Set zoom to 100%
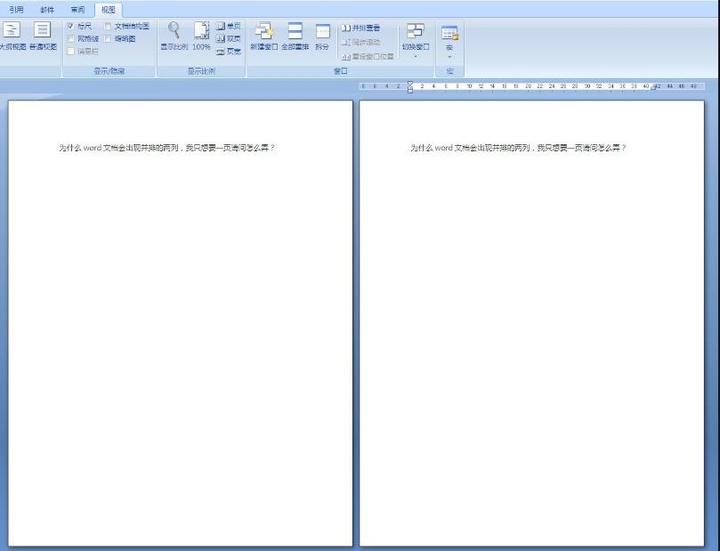The width and height of the screenshot is (720, 551). tap(201, 36)
